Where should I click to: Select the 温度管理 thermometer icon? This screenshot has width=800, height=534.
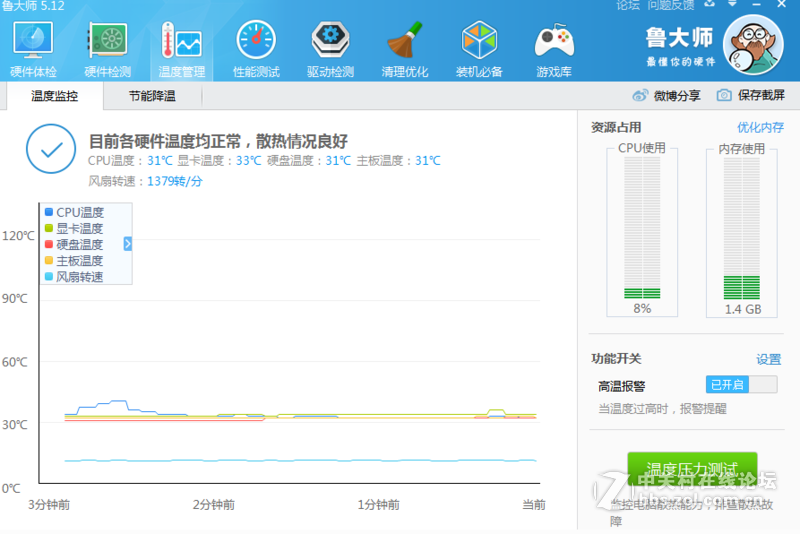pyautogui.click(x=182, y=40)
